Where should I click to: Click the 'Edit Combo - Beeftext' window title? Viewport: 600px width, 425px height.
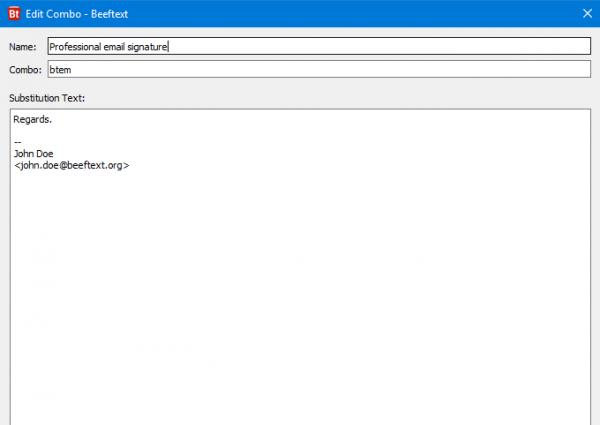(77, 14)
